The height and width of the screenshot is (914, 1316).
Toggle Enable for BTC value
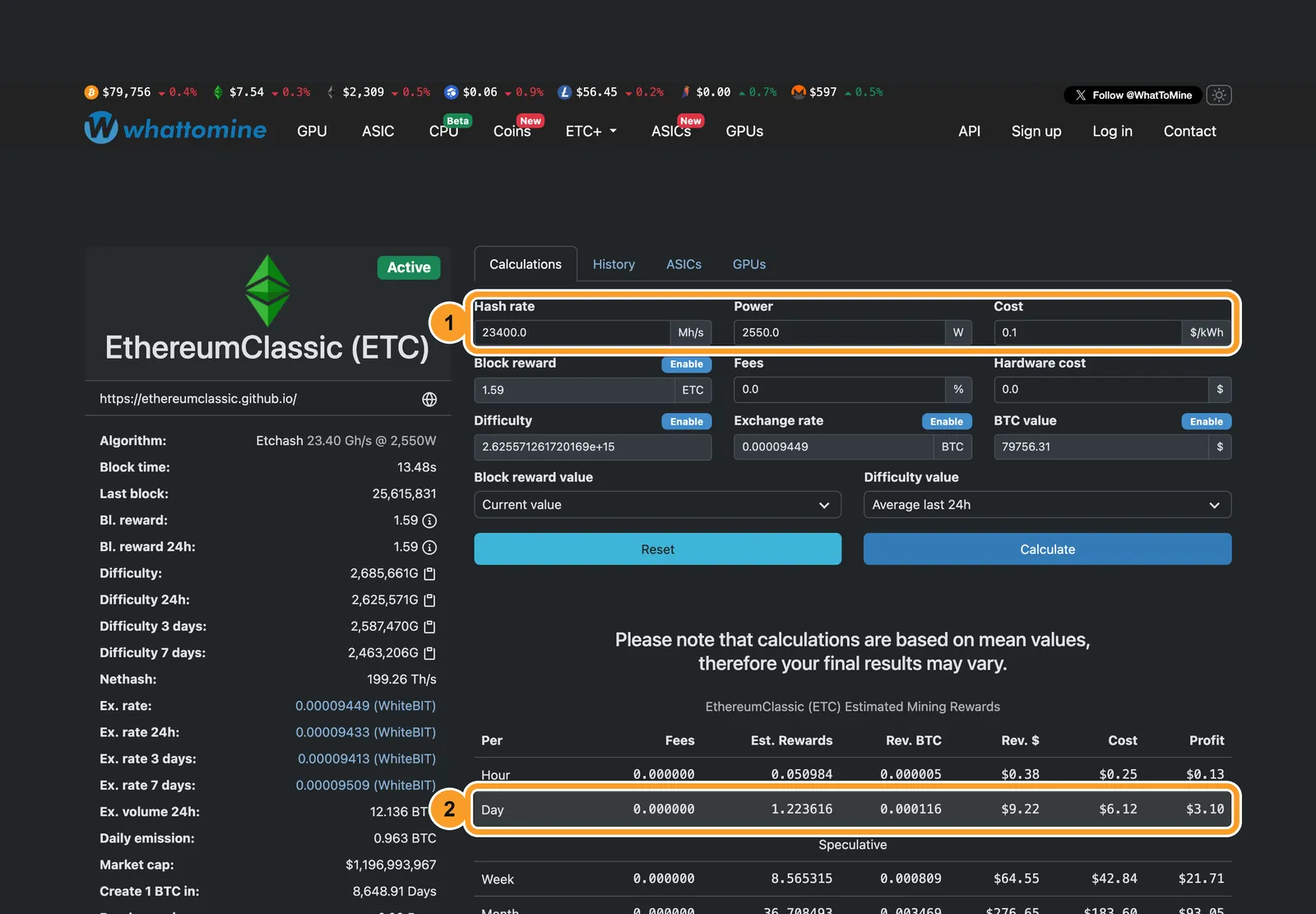(1207, 421)
